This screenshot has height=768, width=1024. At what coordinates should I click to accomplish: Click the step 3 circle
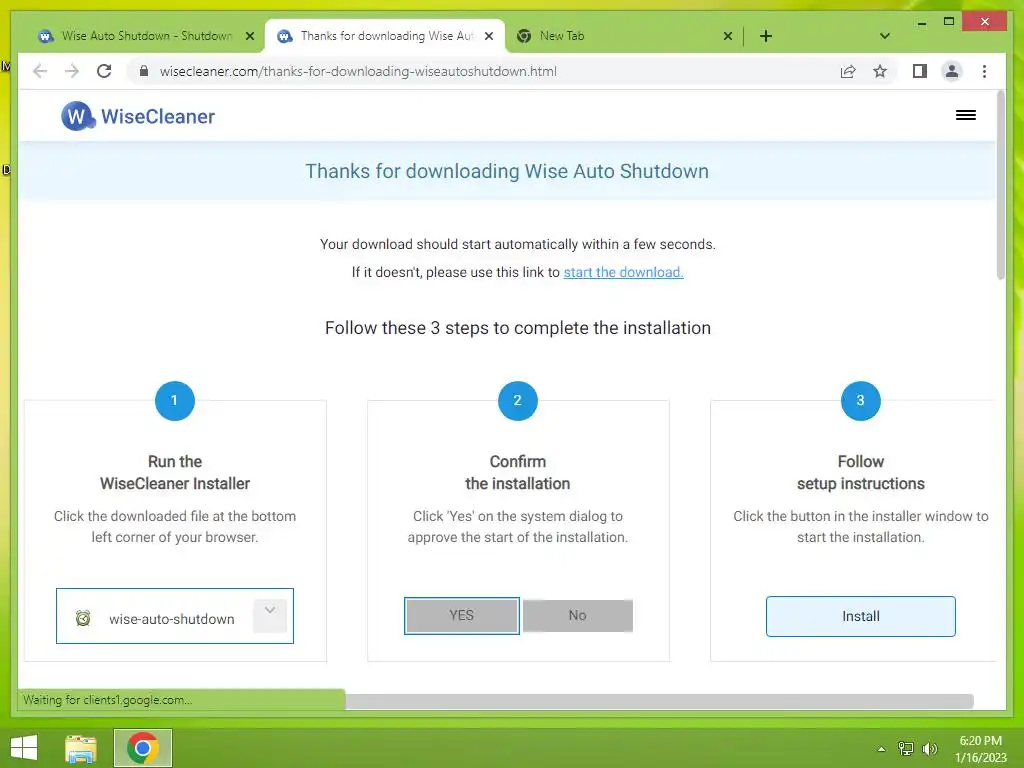point(860,400)
